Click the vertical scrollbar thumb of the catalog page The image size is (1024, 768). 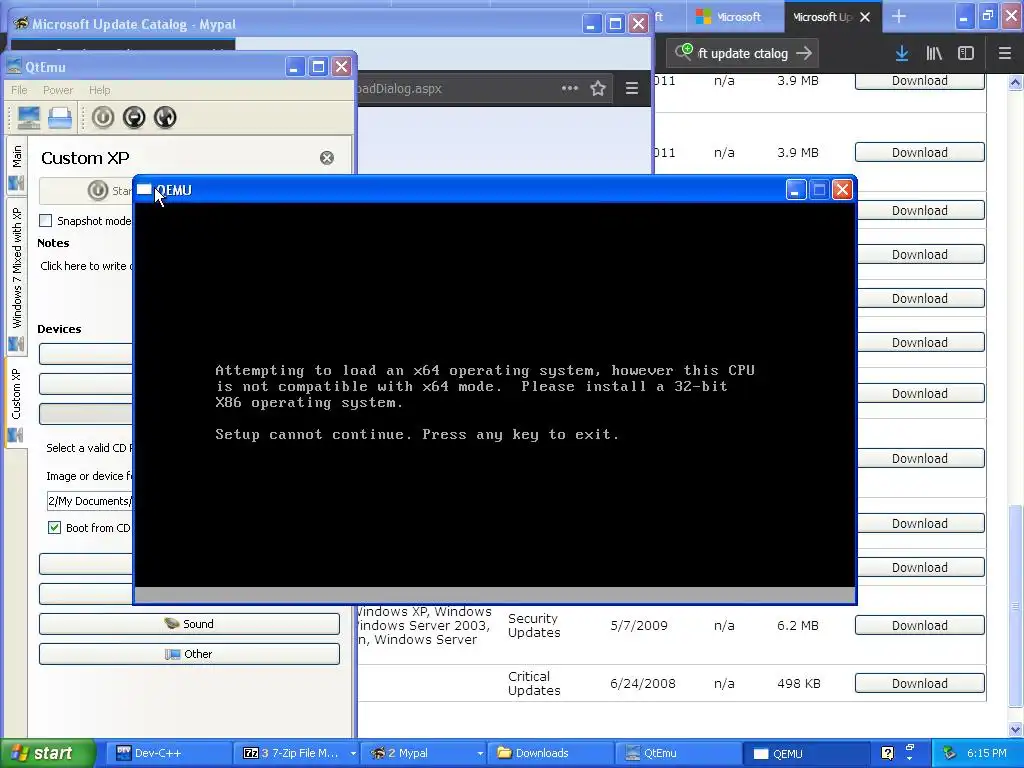(1015, 606)
